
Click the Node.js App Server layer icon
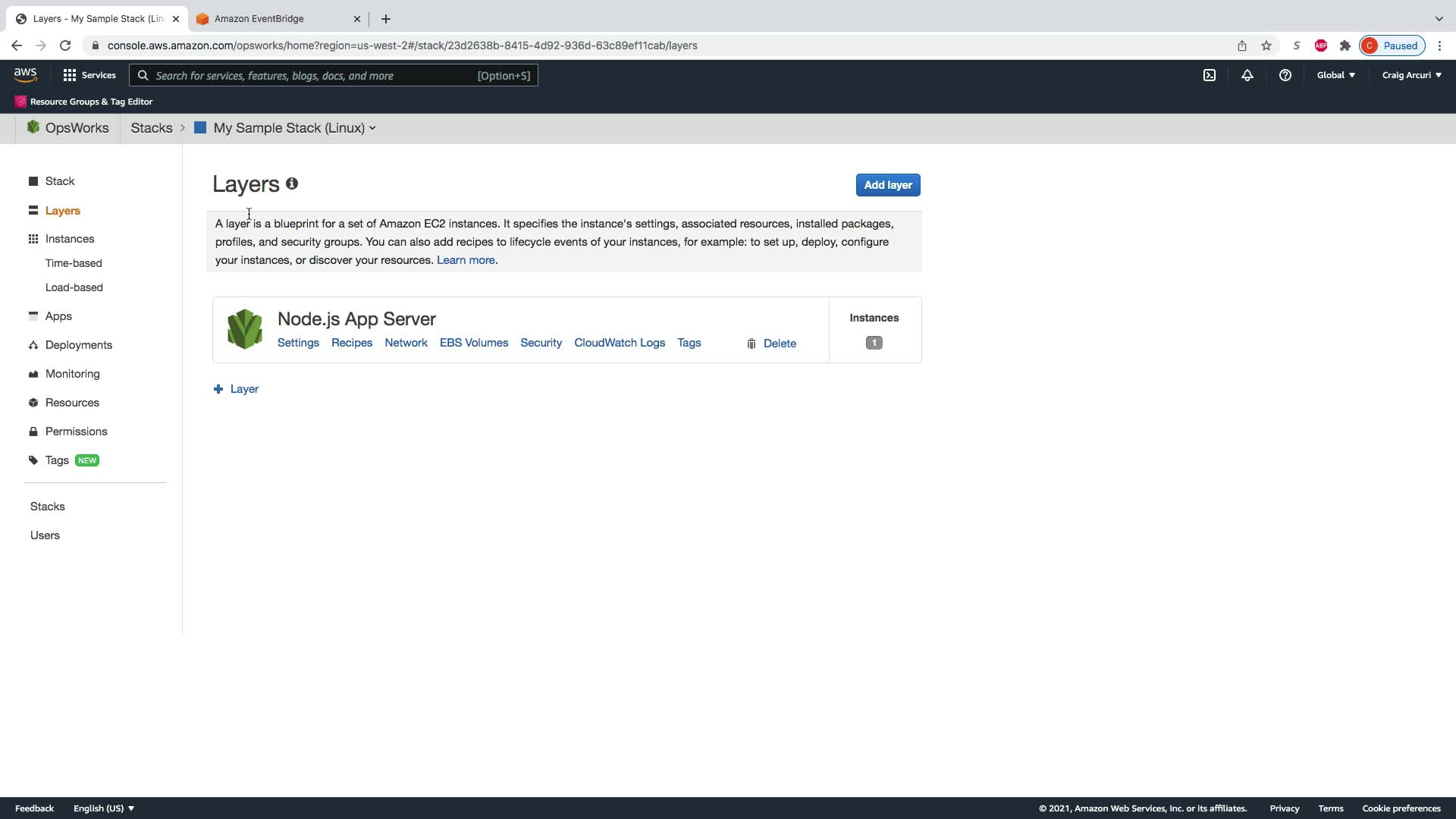tap(244, 329)
